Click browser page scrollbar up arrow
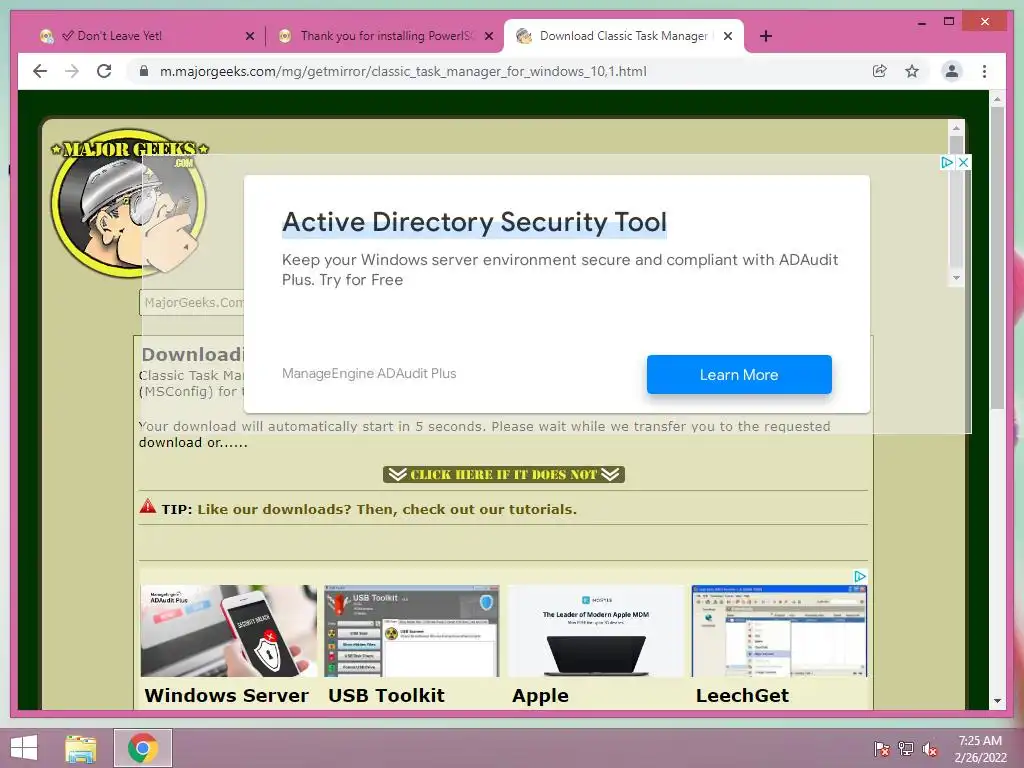 click(997, 99)
